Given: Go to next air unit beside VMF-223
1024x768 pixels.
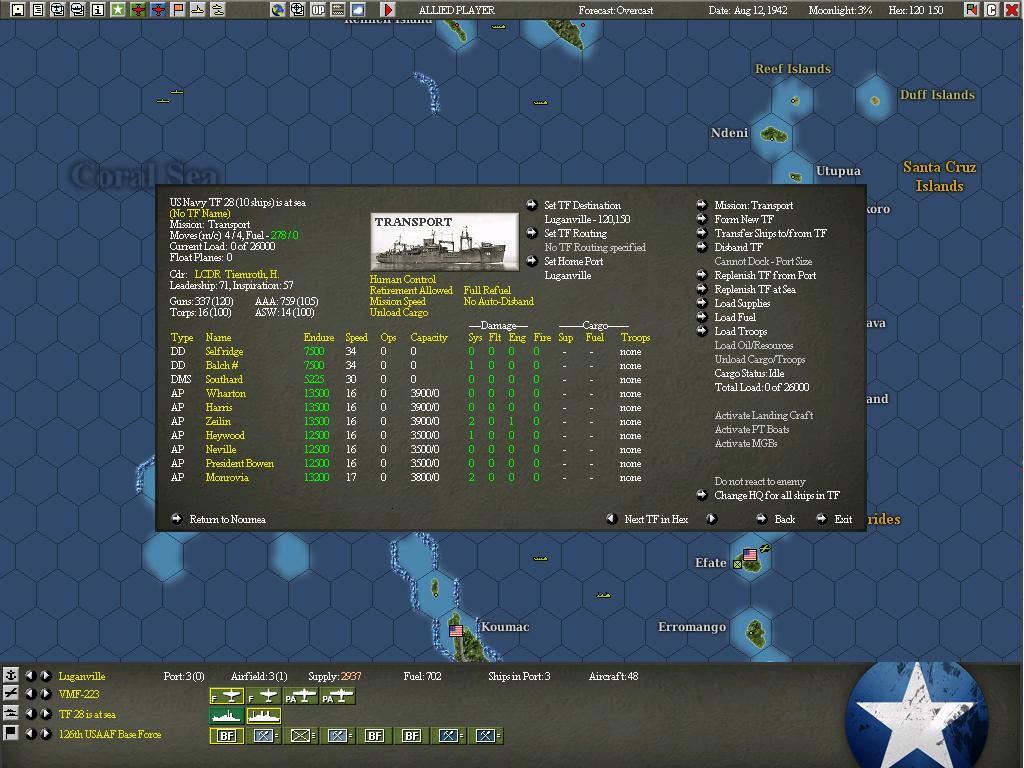Looking at the screenshot, I should tap(46, 694).
